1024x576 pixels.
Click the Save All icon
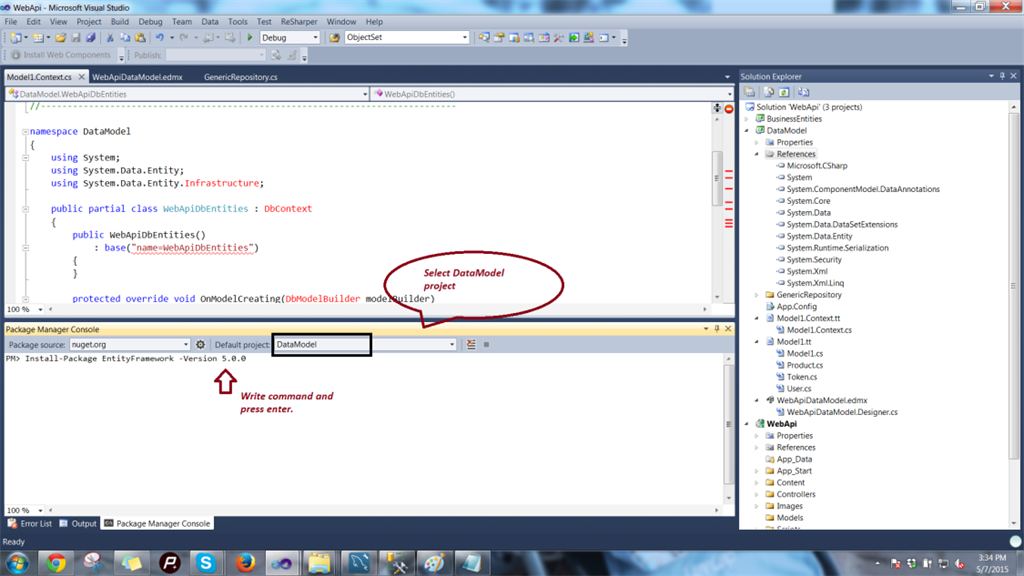point(91,38)
